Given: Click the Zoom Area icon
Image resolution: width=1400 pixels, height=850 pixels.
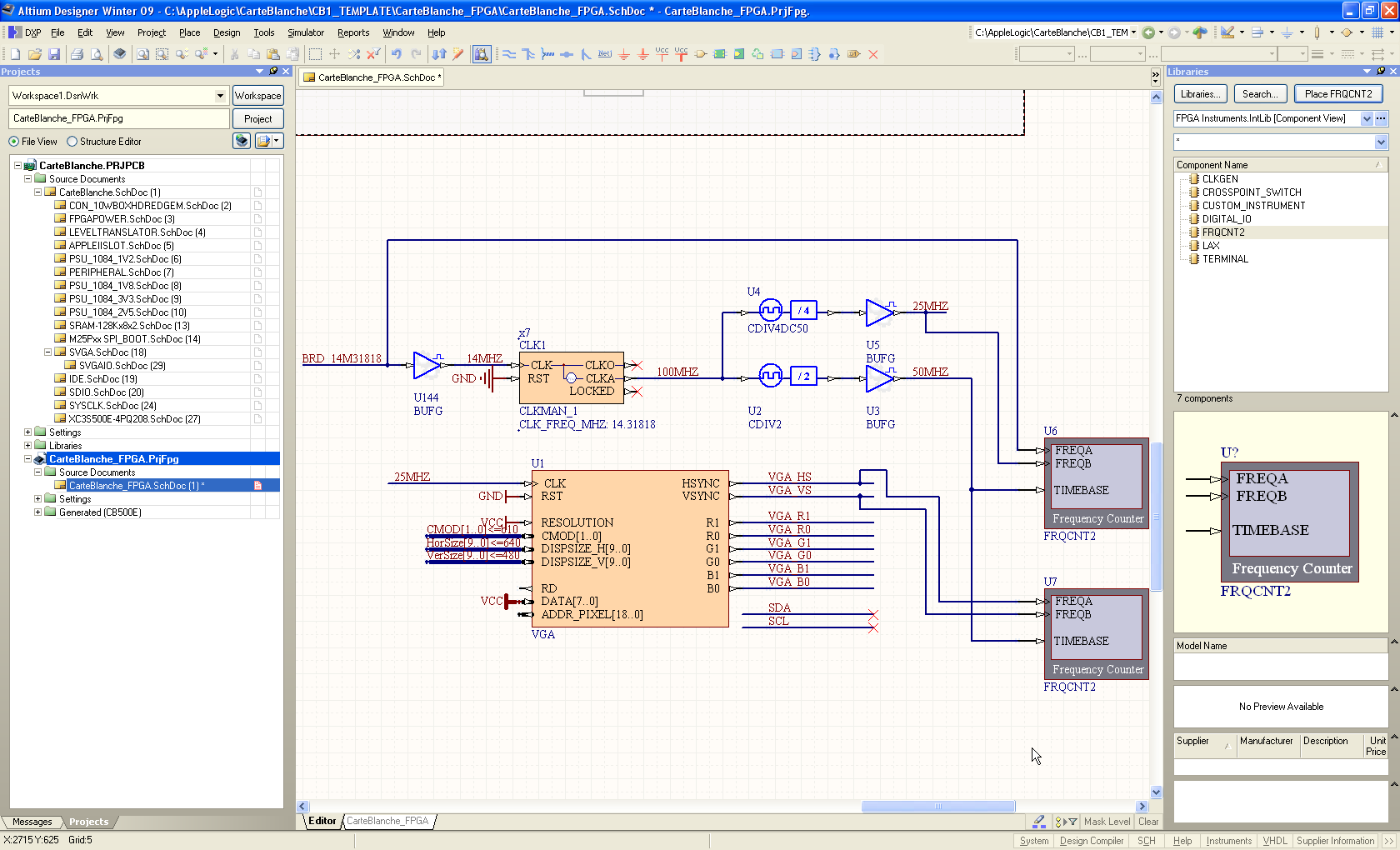Looking at the screenshot, I should point(162,54).
